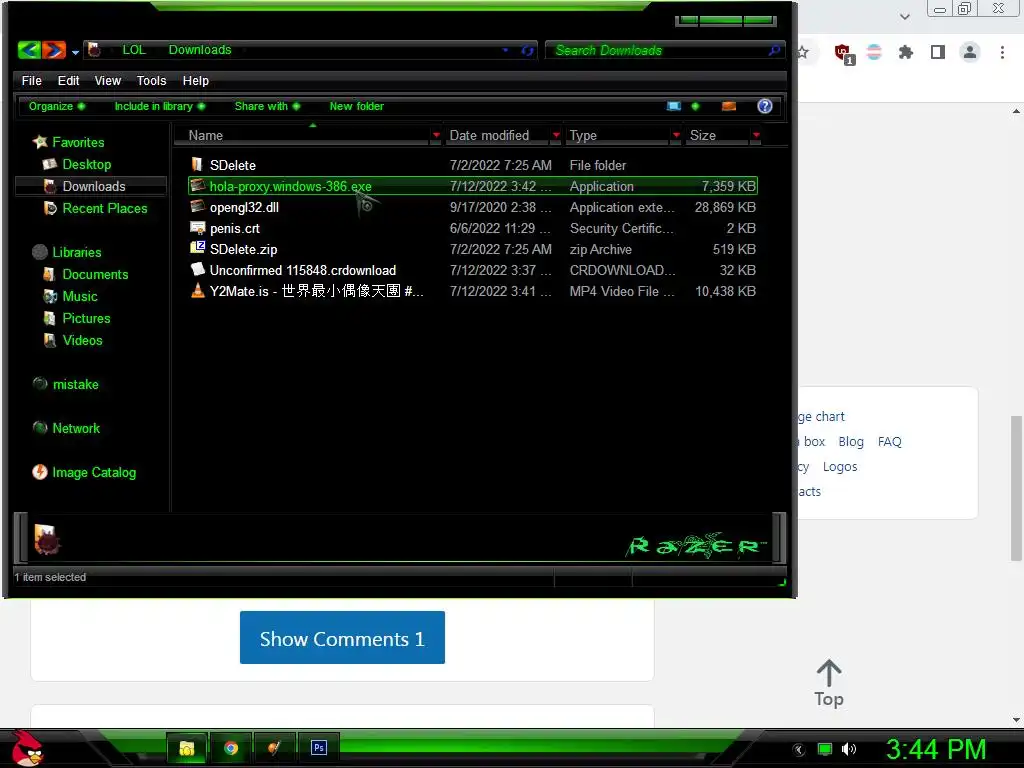Open the Tools menu
Viewport: 1024px width, 768px height.
152,80
